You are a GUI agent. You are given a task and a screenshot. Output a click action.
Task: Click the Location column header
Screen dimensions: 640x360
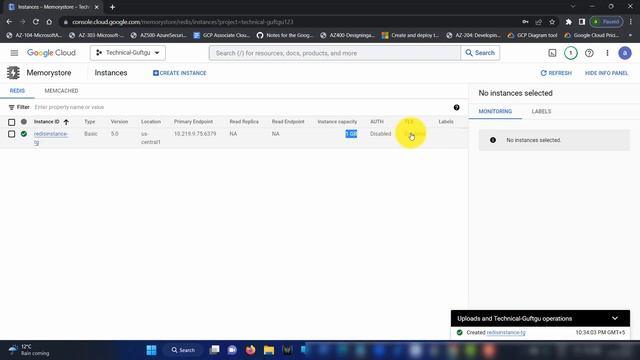151,122
